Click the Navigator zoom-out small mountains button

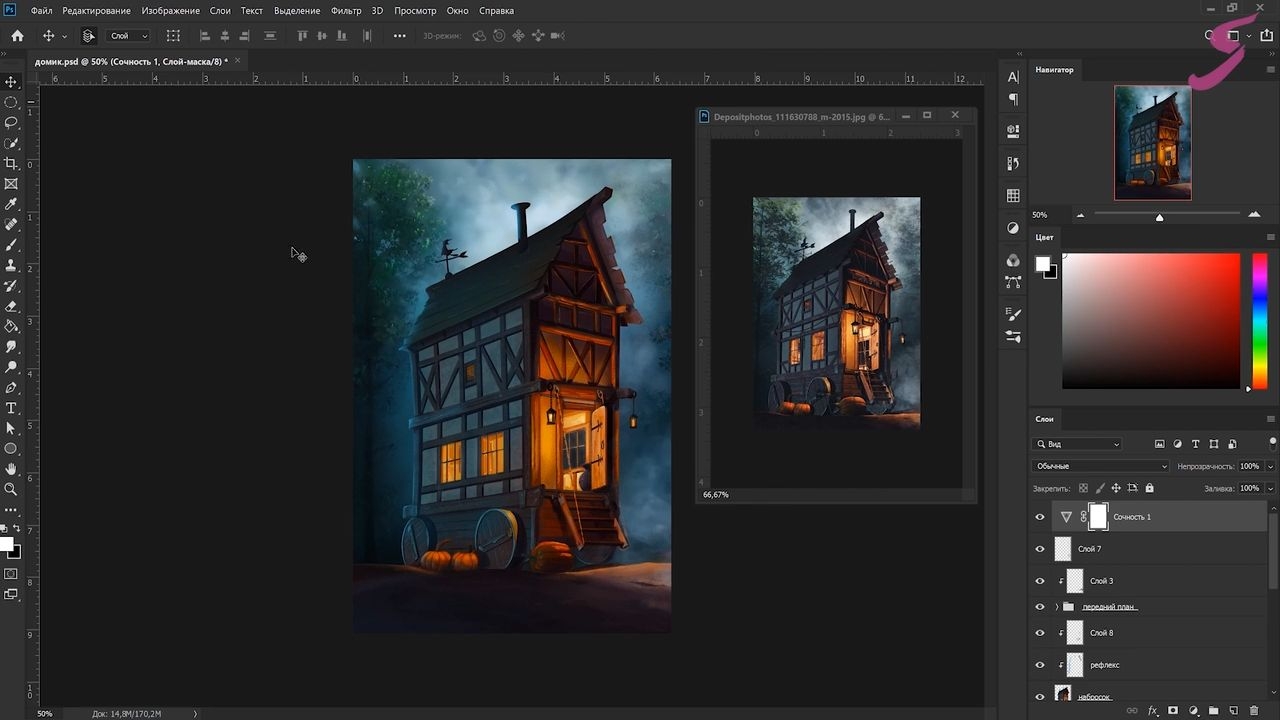1080,215
